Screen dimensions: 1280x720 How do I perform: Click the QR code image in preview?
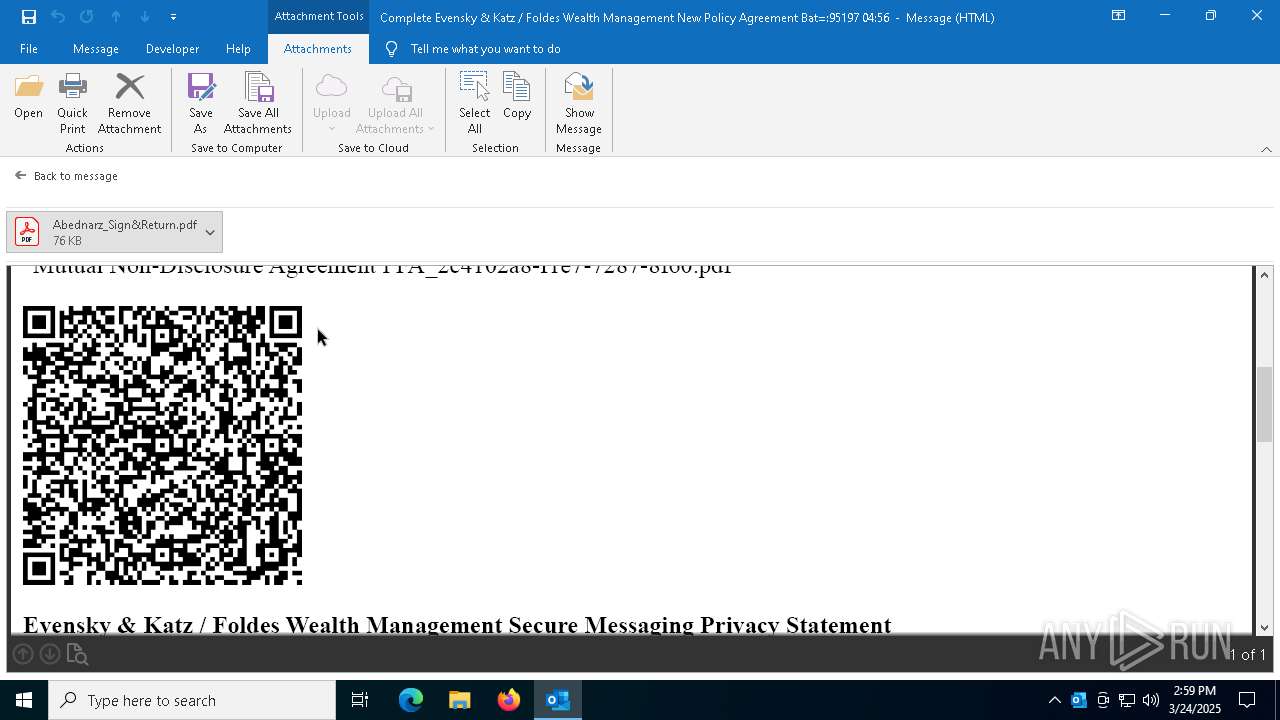pyautogui.click(x=162, y=445)
